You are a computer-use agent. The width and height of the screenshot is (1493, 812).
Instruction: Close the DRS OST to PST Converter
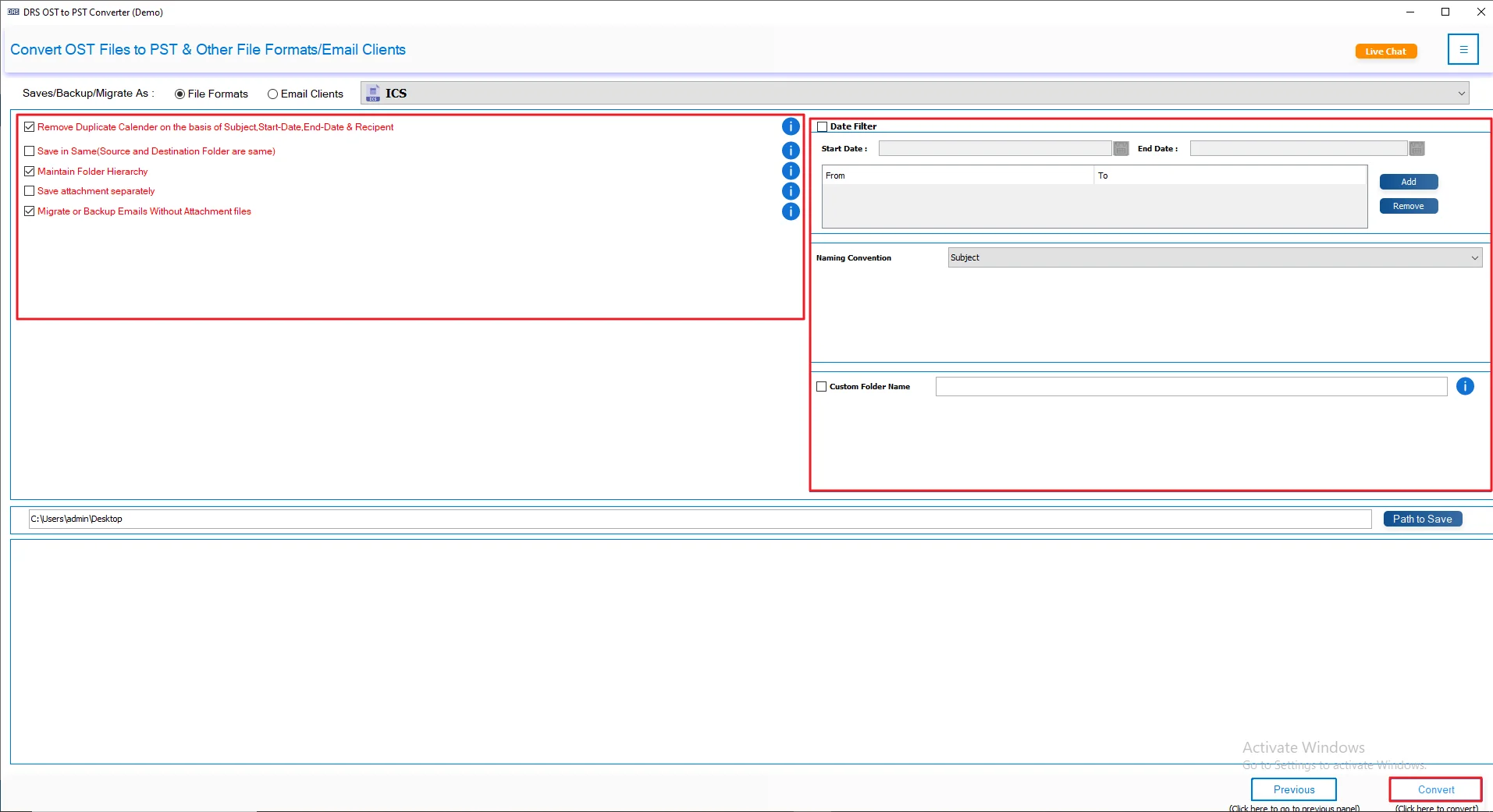pyautogui.click(x=1480, y=12)
